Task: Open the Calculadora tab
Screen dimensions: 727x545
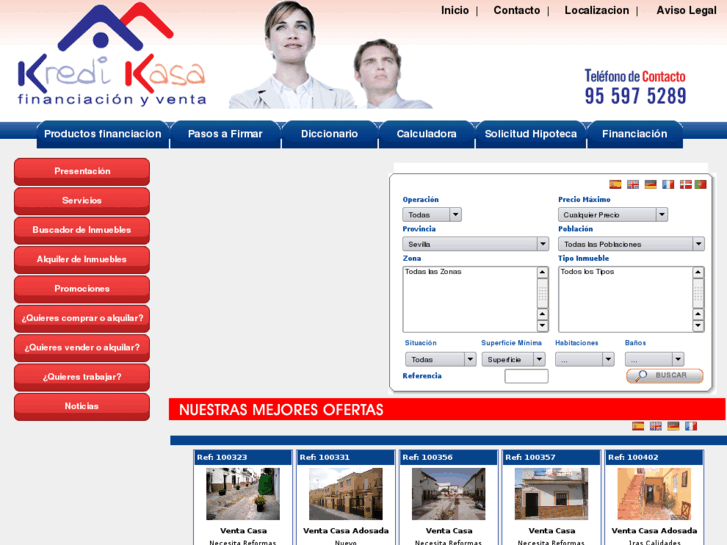Action: (x=426, y=134)
